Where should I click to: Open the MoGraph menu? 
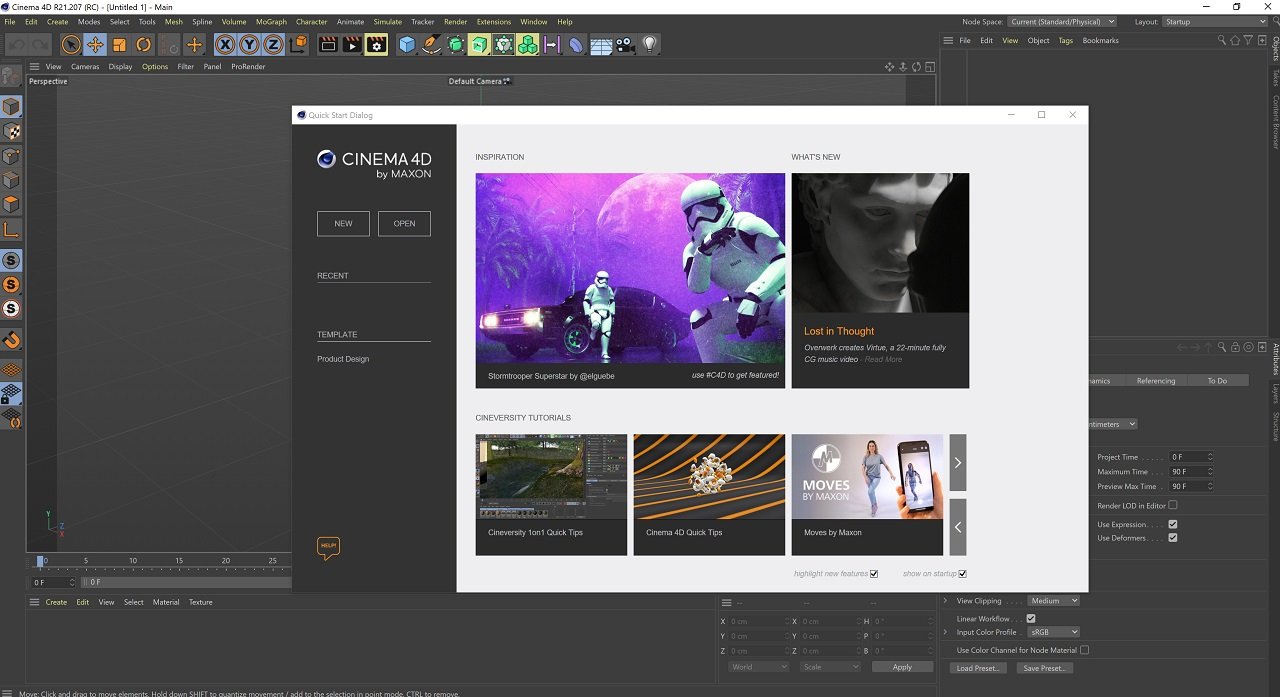coord(271,22)
